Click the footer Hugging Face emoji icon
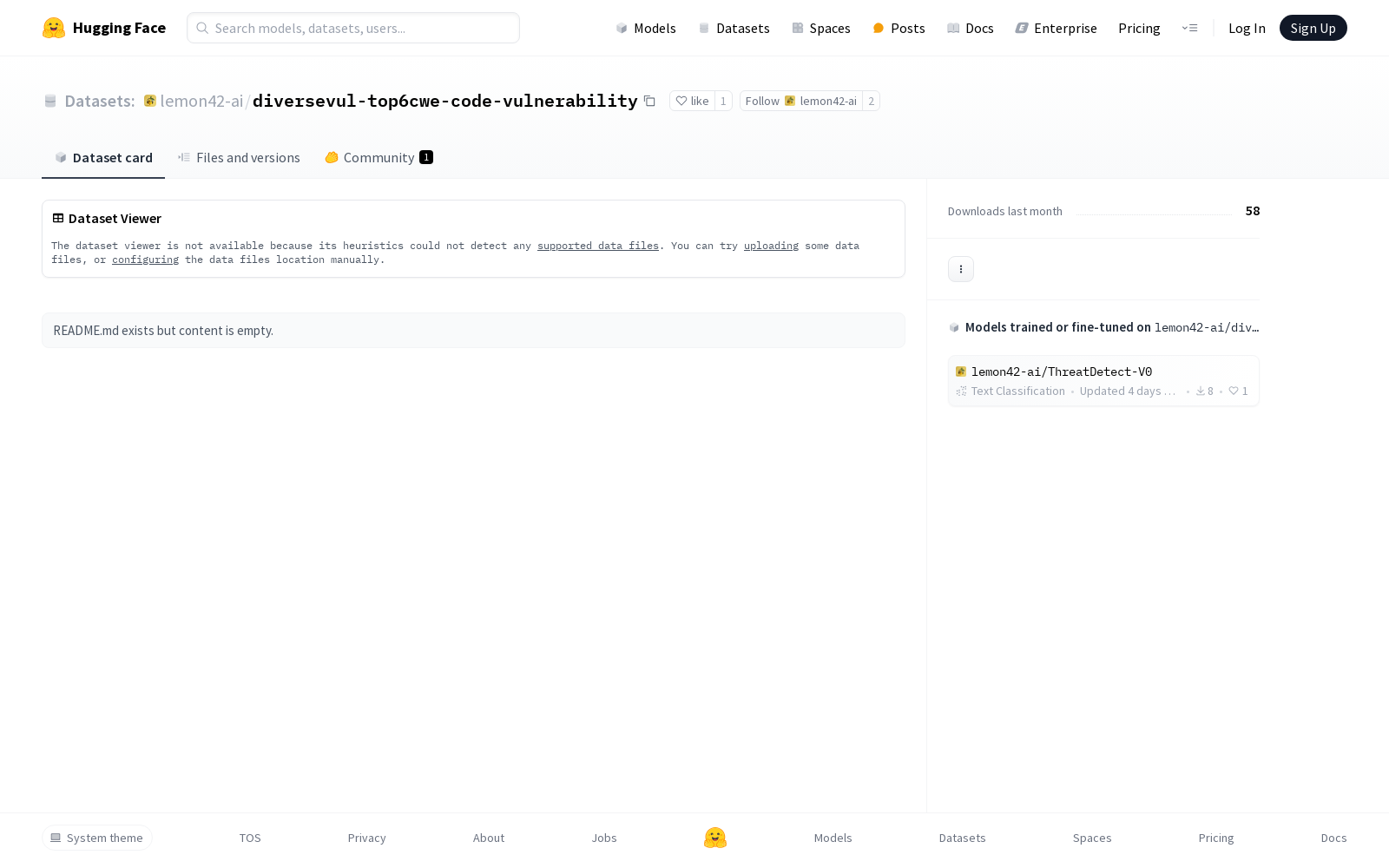Image resolution: width=1389 pixels, height=868 pixels. (x=715, y=838)
